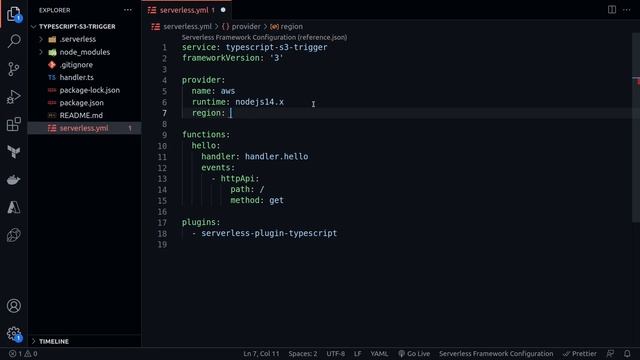Open editor more actions ellipsis
The image size is (640, 360).
627,9
